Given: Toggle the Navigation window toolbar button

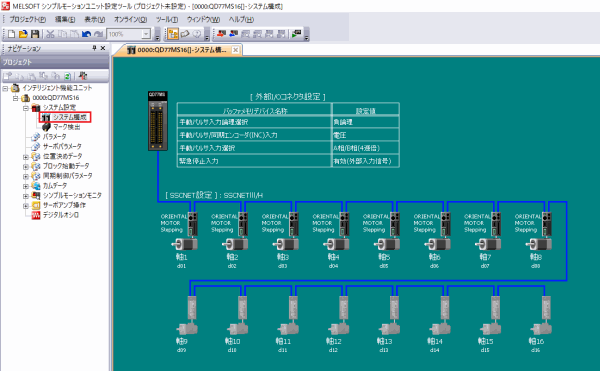Looking at the screenshot, I should click(x=173, y=34).
